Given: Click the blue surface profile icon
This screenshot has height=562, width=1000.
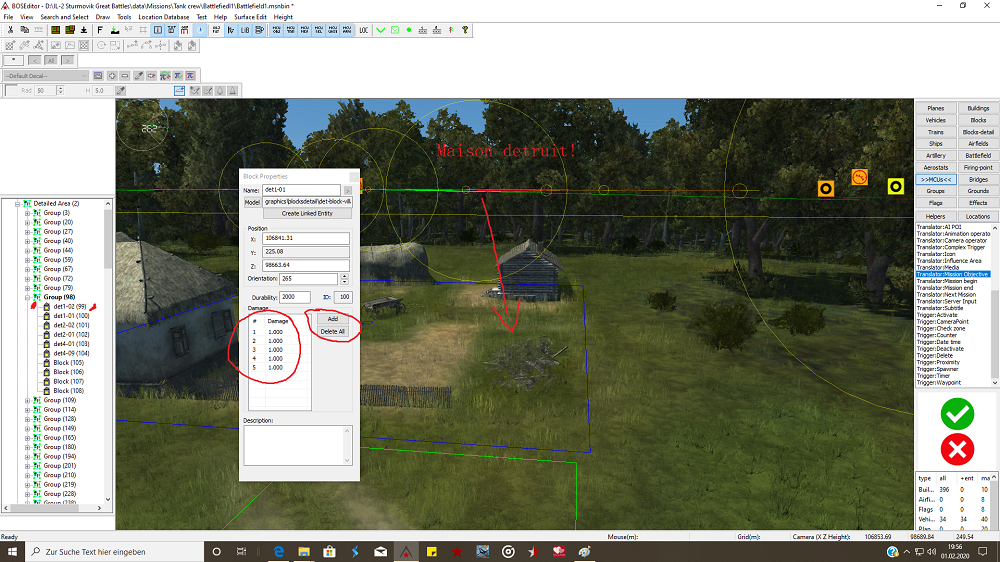Looking at the screenshot, I should (x=179, y=91).
